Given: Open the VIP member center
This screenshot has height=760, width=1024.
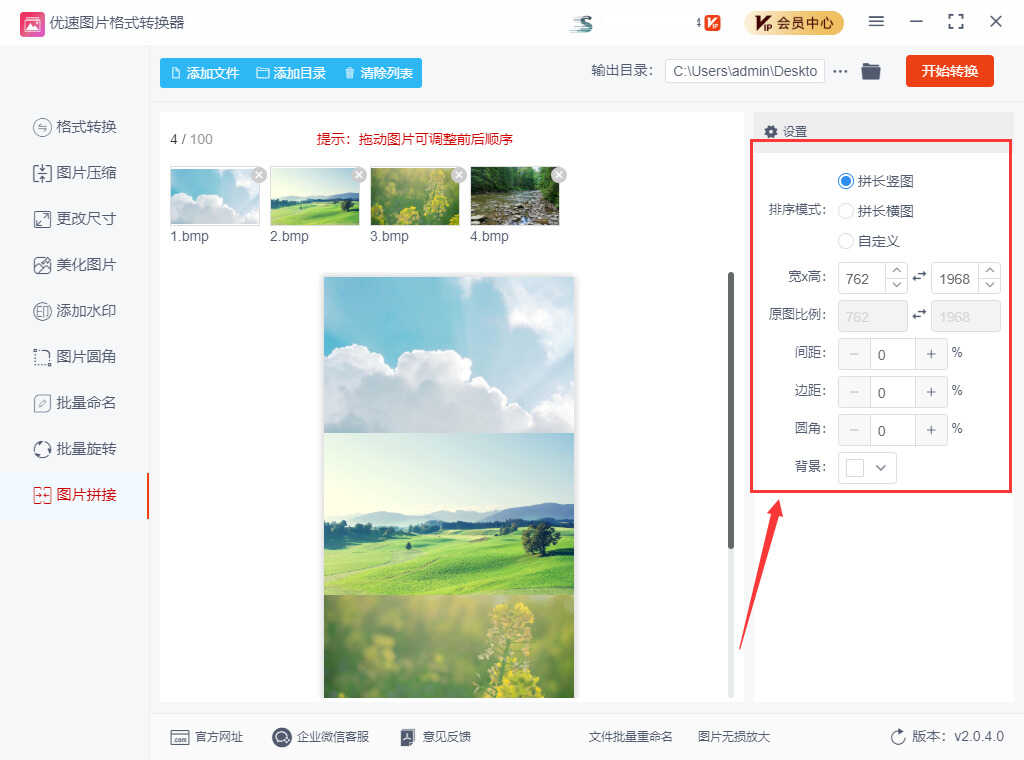Looking at the screenshot, I should coord(794,22).
